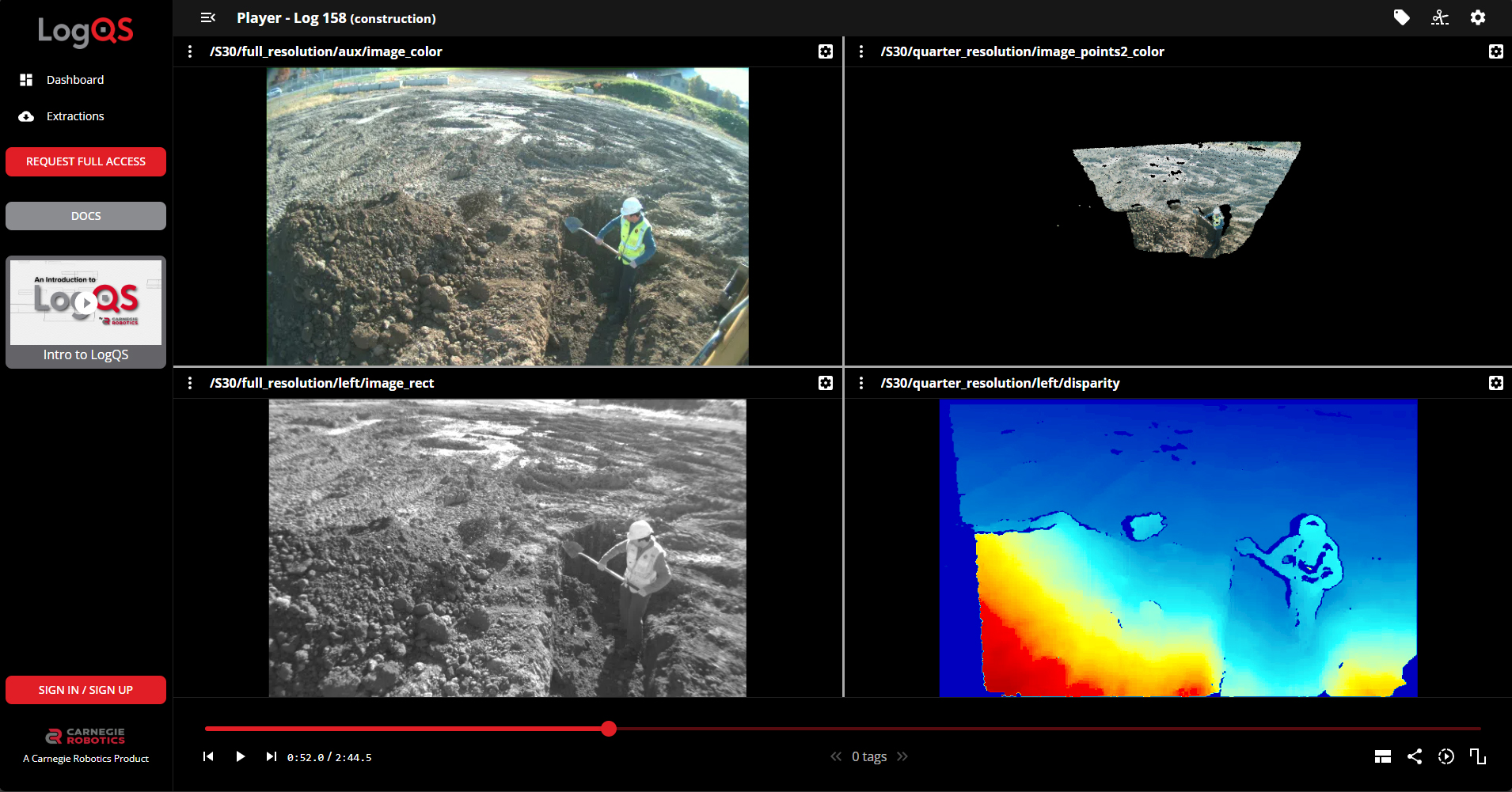The image size is (1512, 792).
Task: Fullscreen the left/image_rect panel
Action: (825, 383)
